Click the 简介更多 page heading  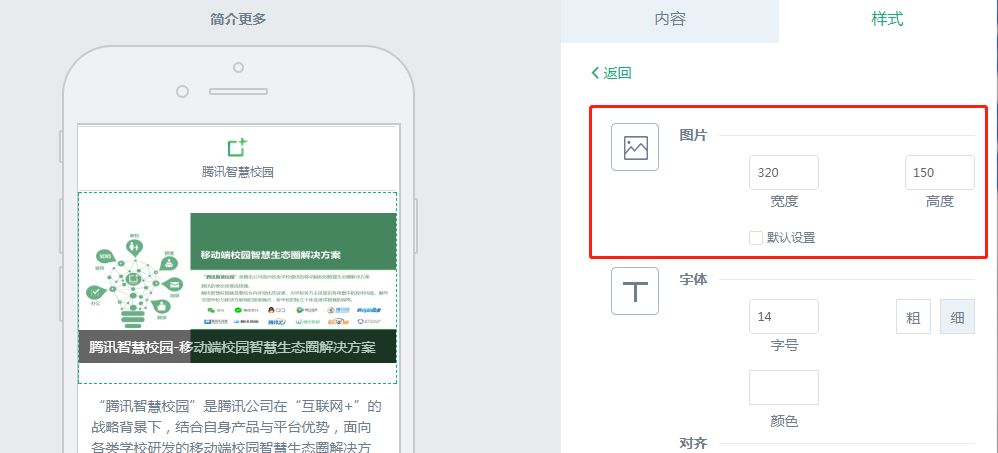(x=238, y=20)
